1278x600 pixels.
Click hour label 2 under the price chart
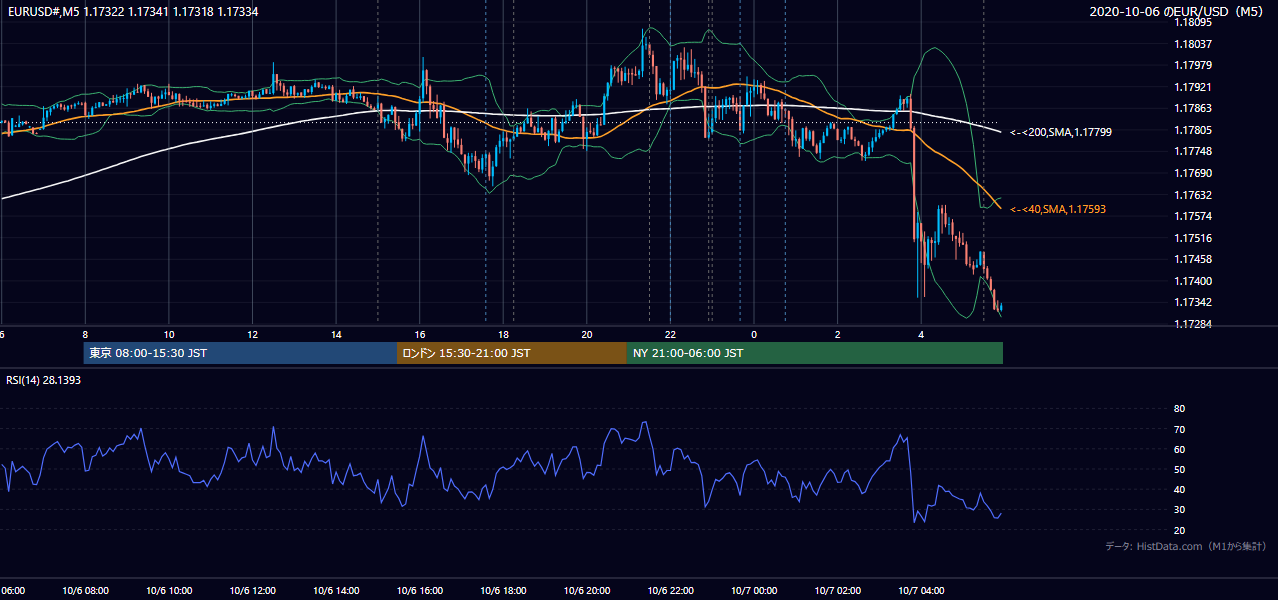tap(838, 334)
